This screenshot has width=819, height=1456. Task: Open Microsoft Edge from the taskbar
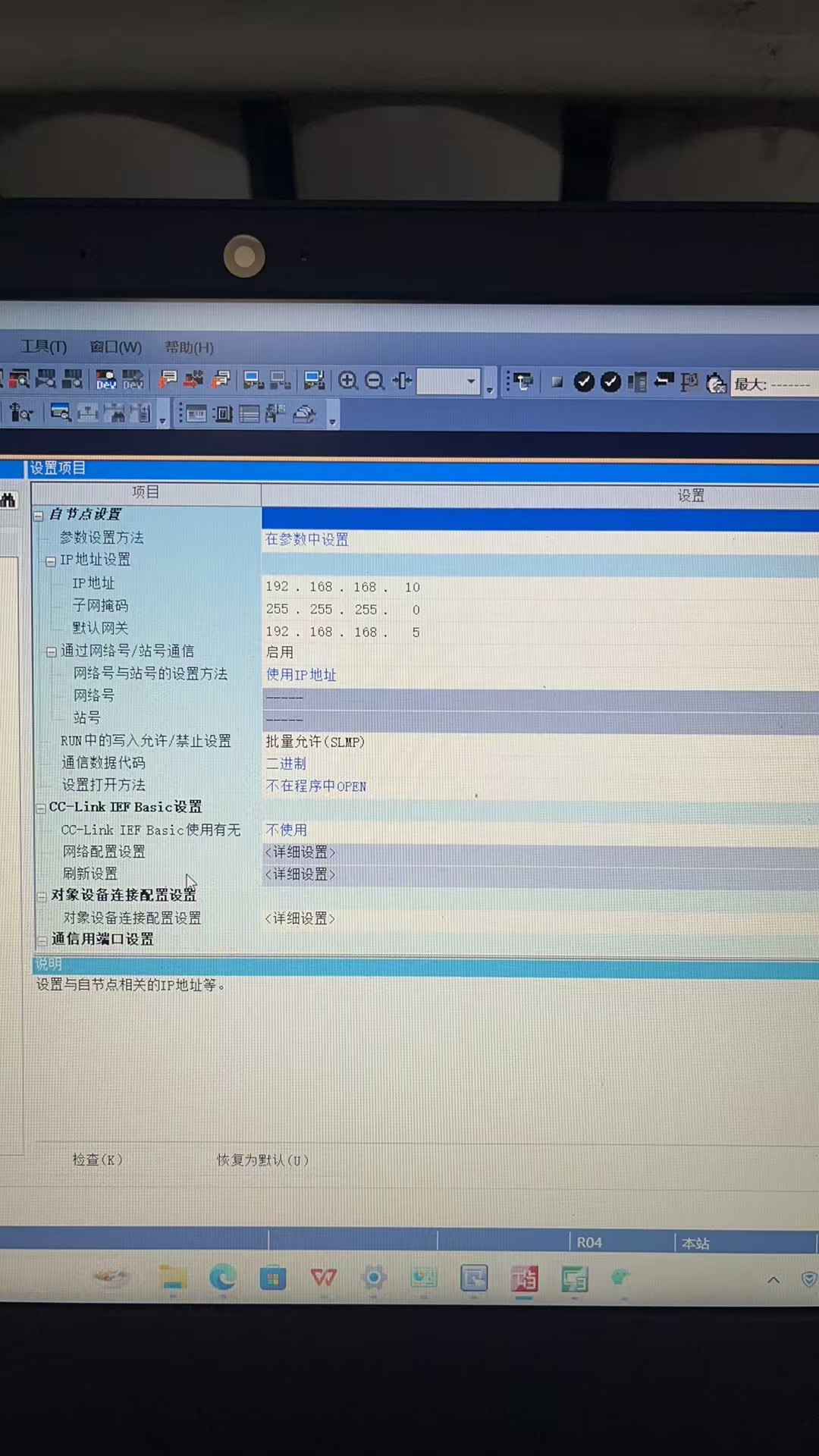(222, 1279)
